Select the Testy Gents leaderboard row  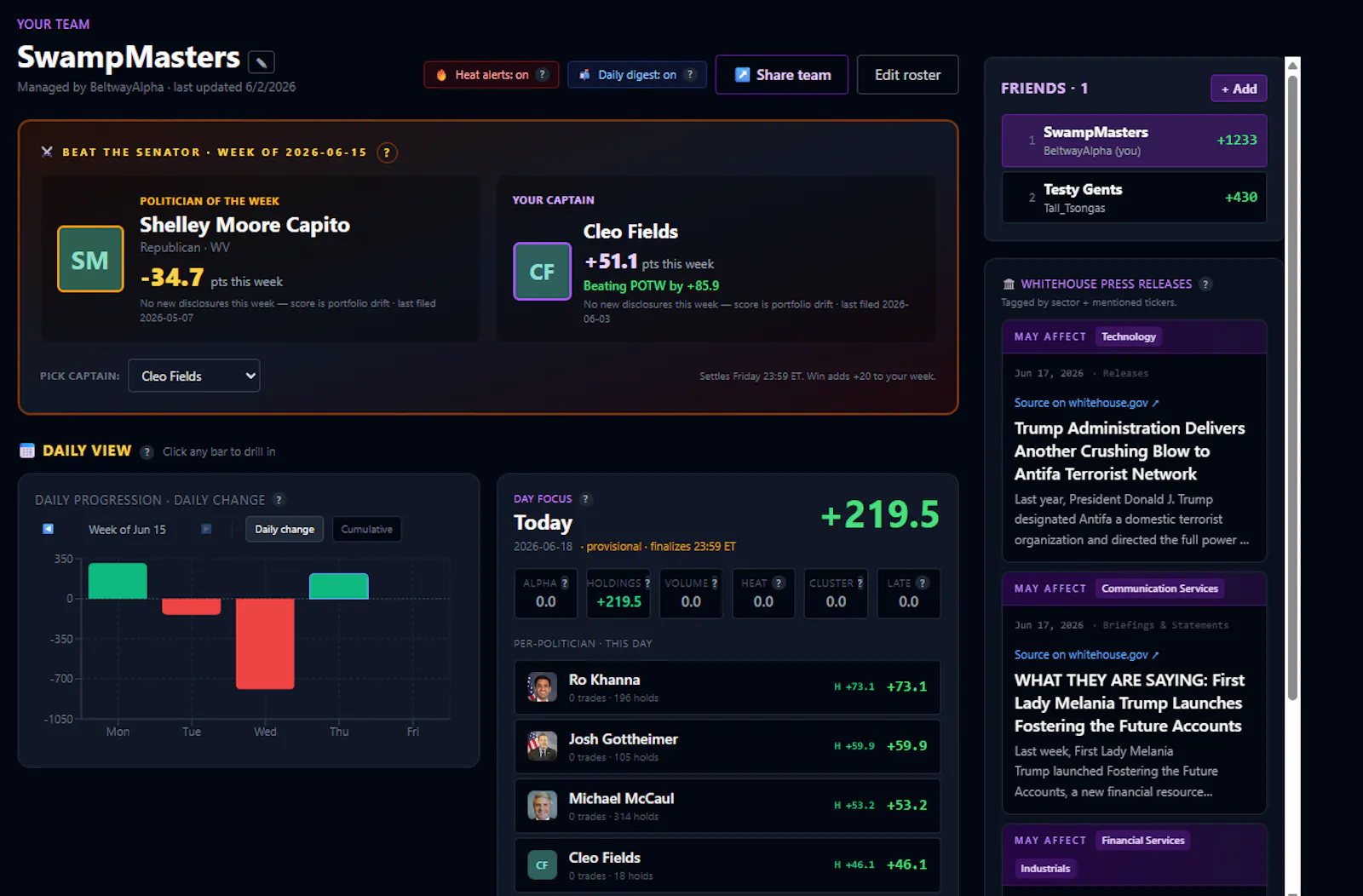point(1134,198)
